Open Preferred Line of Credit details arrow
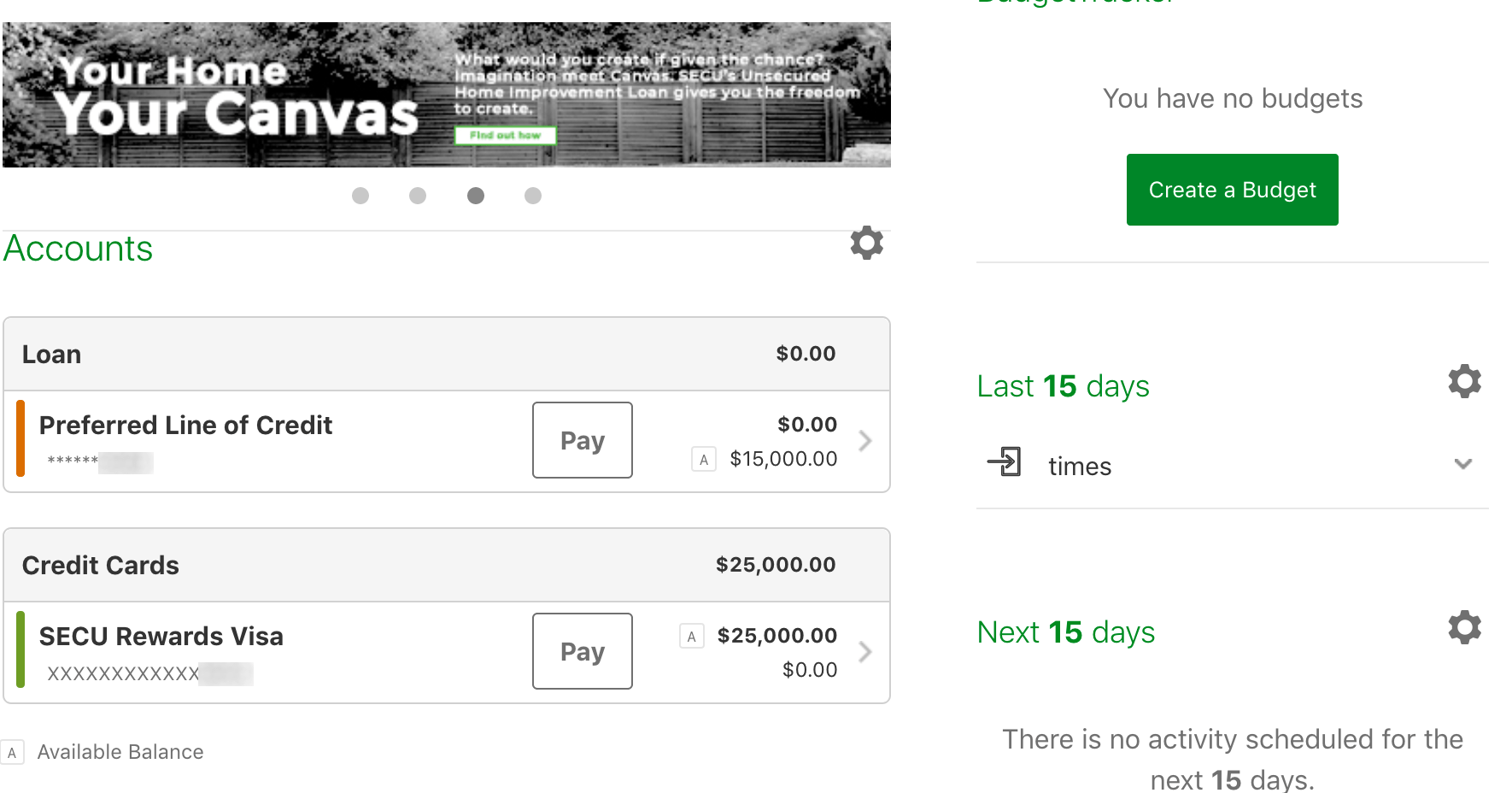This screenshot has width=1512, height=793. click(865, 441)
